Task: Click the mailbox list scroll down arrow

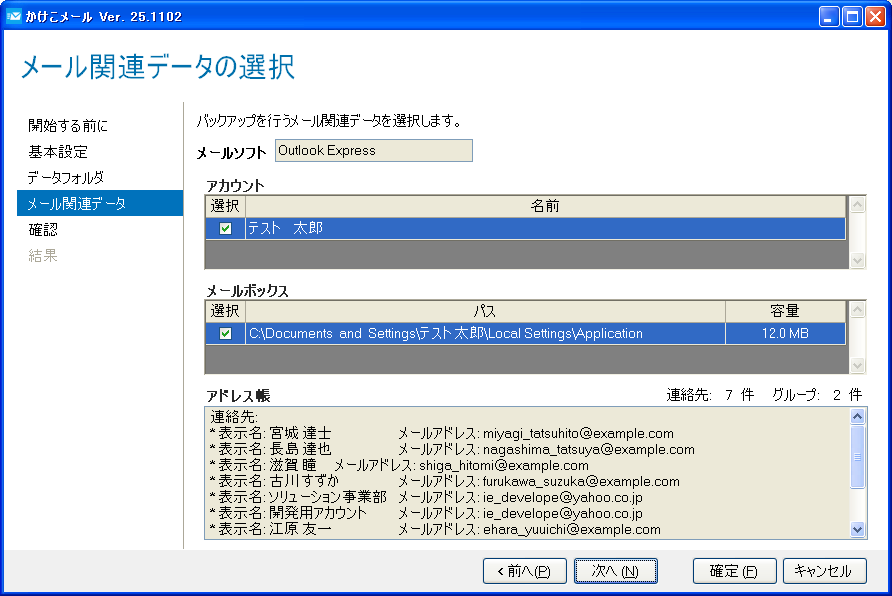Action: coord(857,365)
